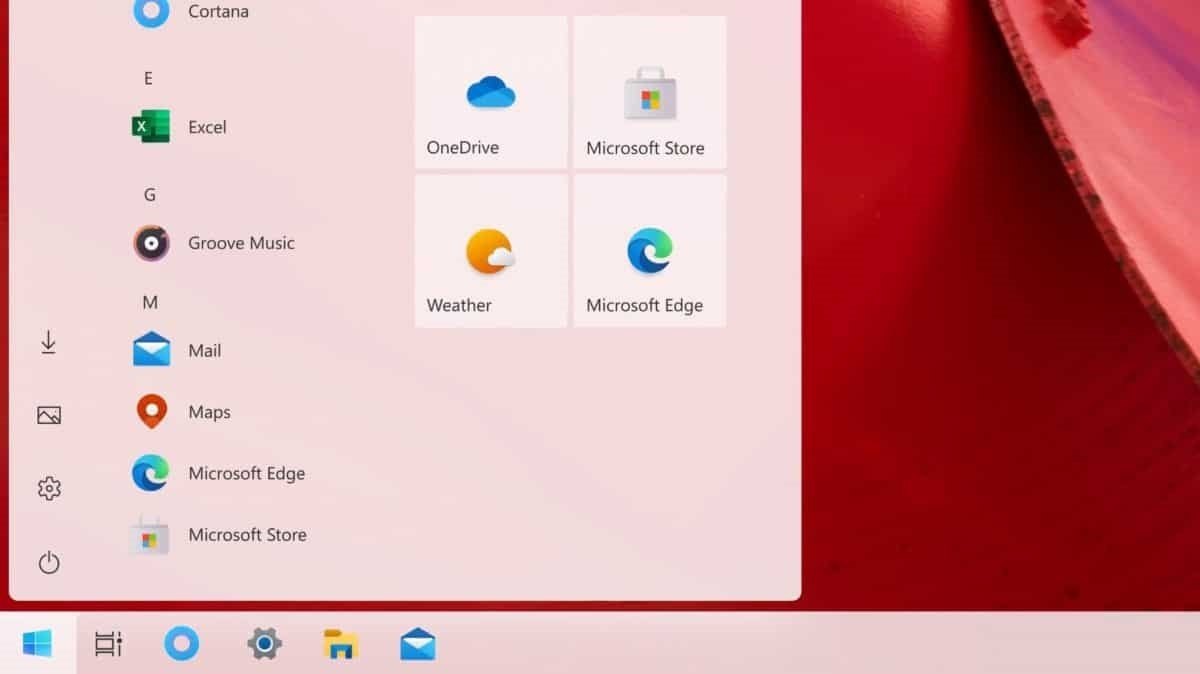1200x674 pixels.
Task: Select the letter E heading to jump alphabetically
Action: 148,77
